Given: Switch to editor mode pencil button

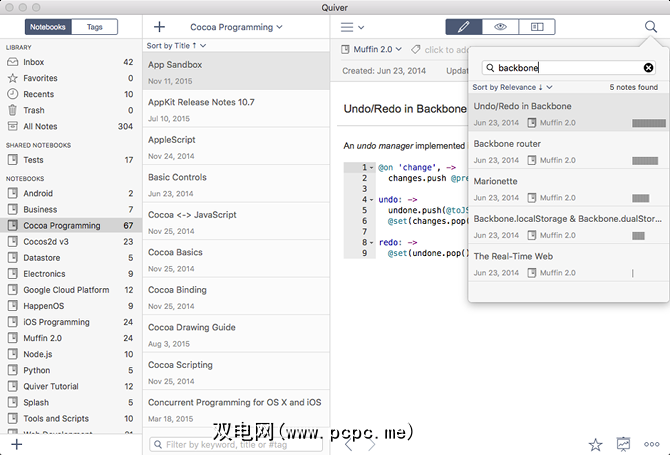Looking at the screenshot, I should tap(464, 27).
